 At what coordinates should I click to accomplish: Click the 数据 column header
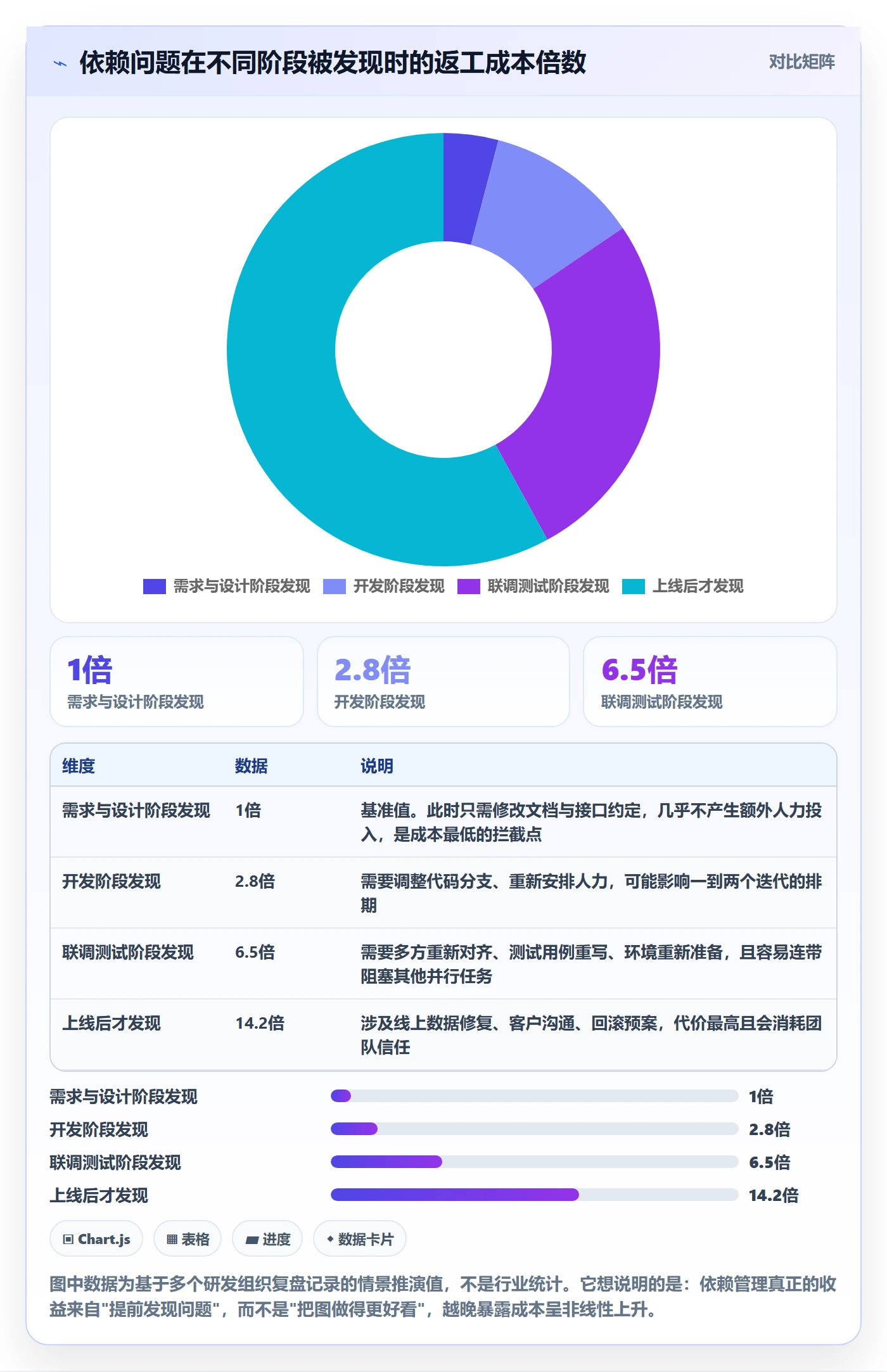tap(252, 766)
